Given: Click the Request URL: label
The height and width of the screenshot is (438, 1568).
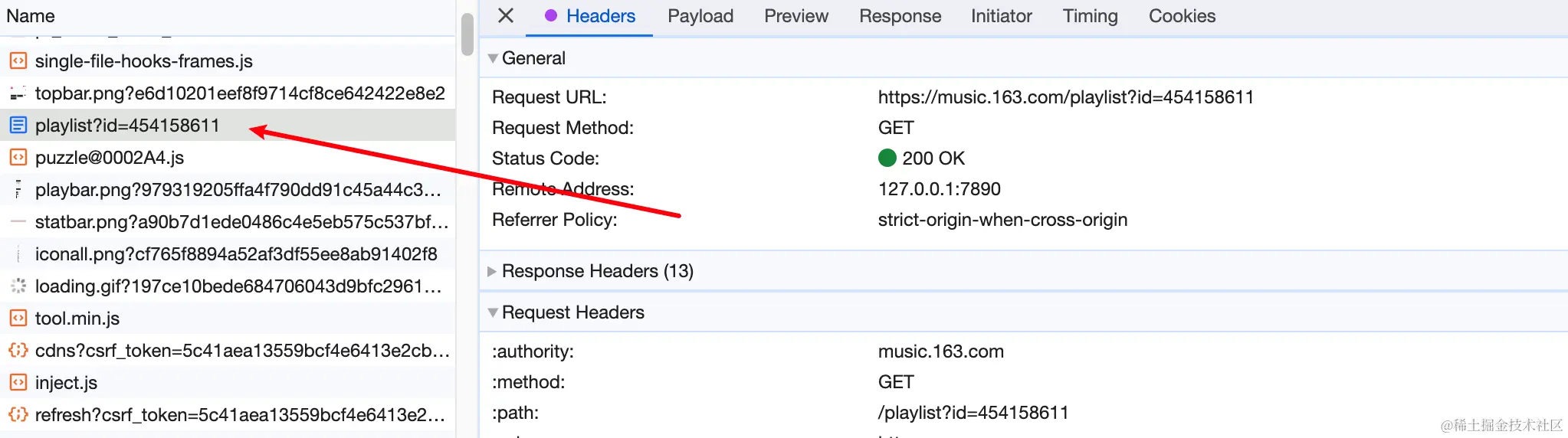Looking at the screenshot, I should tap(549, 97).
